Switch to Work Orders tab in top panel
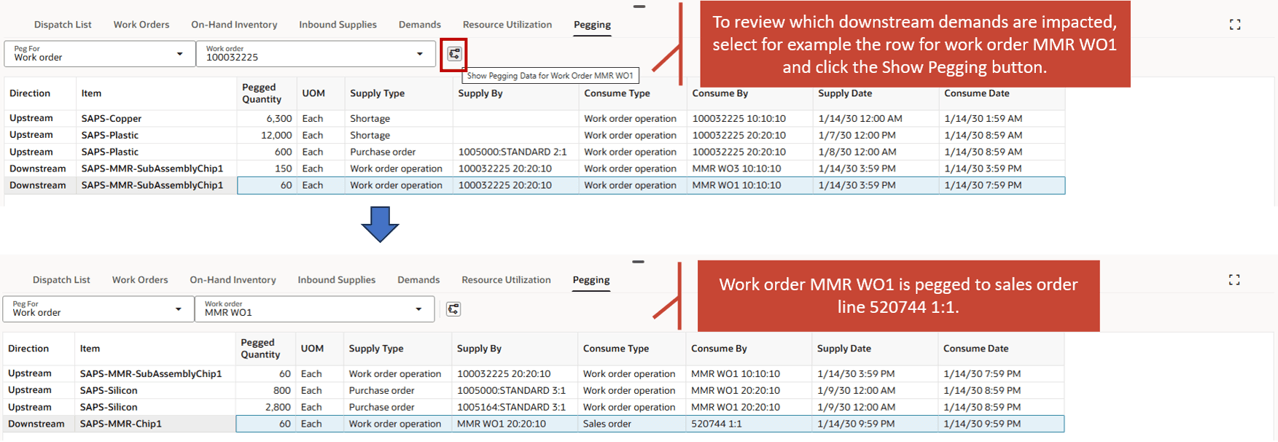1278x442 pixels. (x=141, y=24)
